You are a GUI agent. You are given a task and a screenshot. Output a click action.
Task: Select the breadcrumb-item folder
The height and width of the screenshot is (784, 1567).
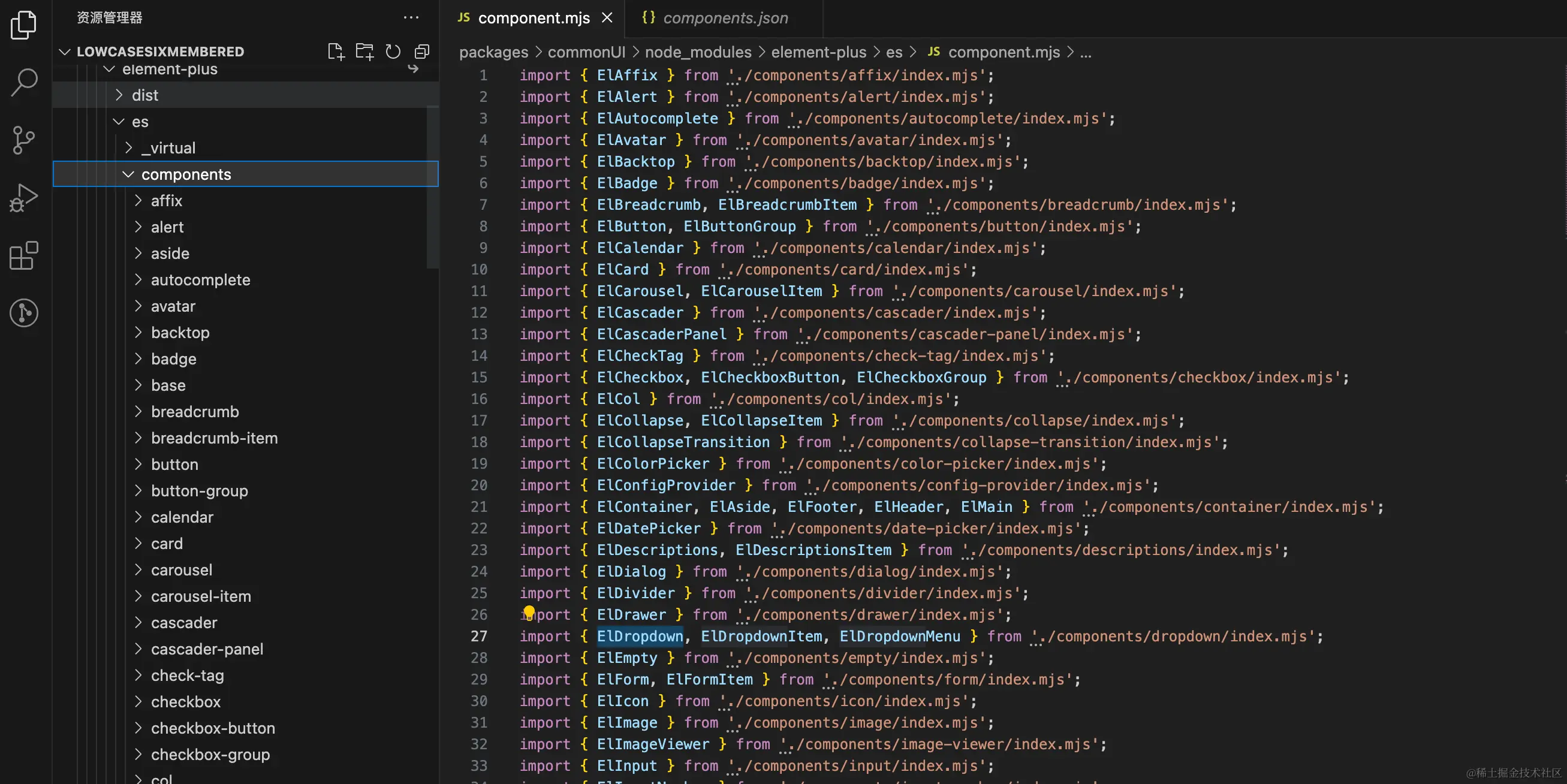[x=246, y=438]
